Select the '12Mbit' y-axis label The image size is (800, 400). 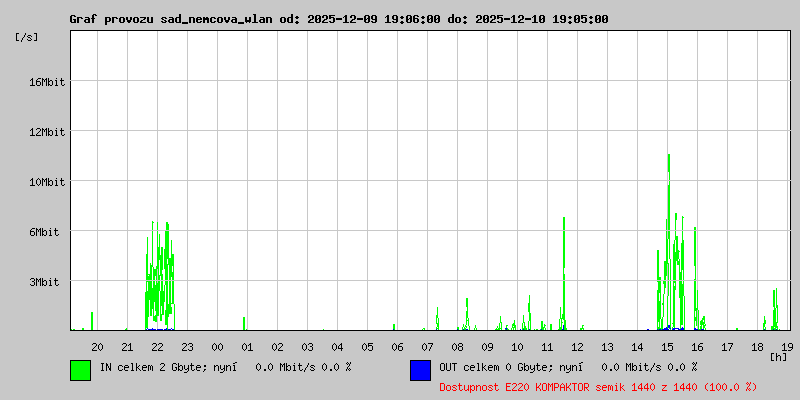point(47,132)
